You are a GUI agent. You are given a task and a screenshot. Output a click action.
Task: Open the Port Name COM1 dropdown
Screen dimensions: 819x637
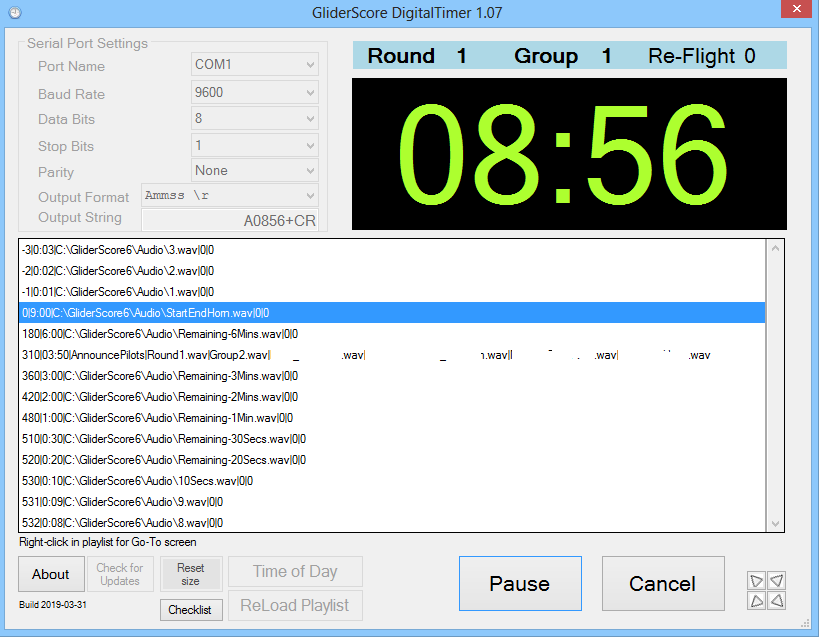click(x=255, y=64)
